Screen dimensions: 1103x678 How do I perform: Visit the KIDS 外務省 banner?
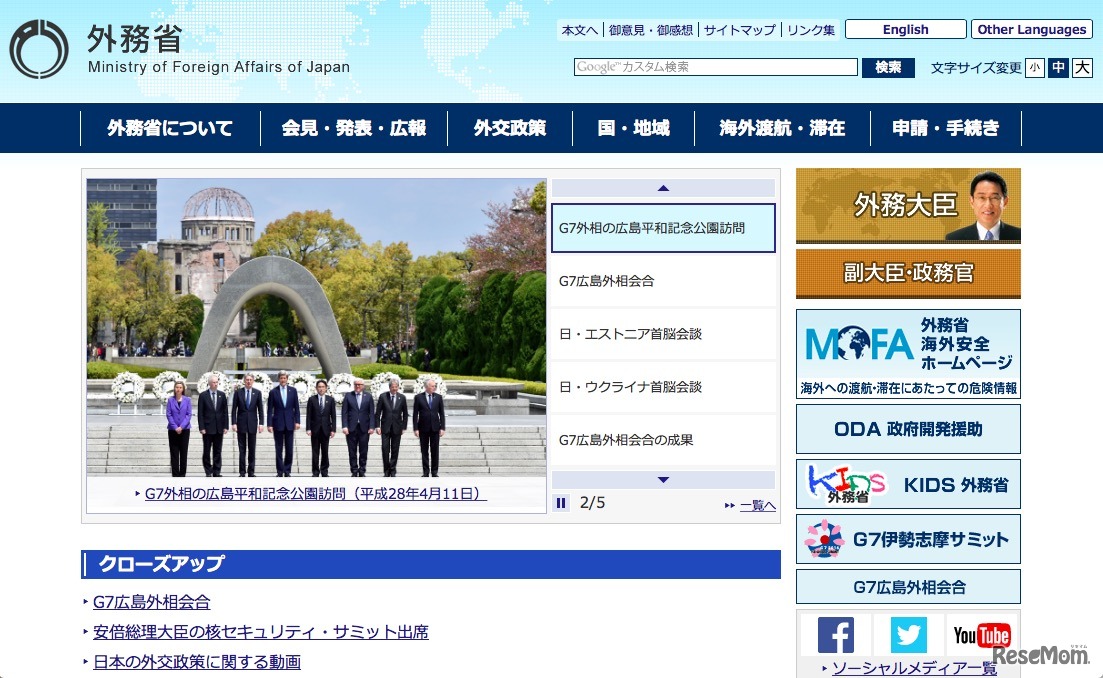[906, 483]
